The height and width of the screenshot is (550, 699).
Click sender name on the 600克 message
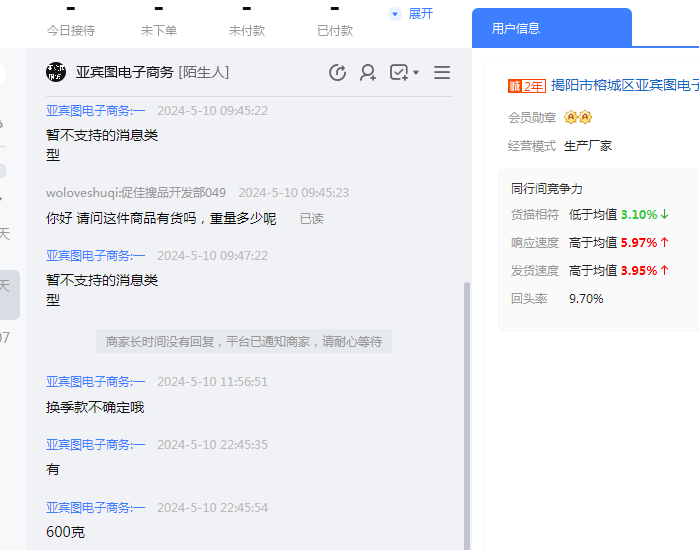point(95,507)
